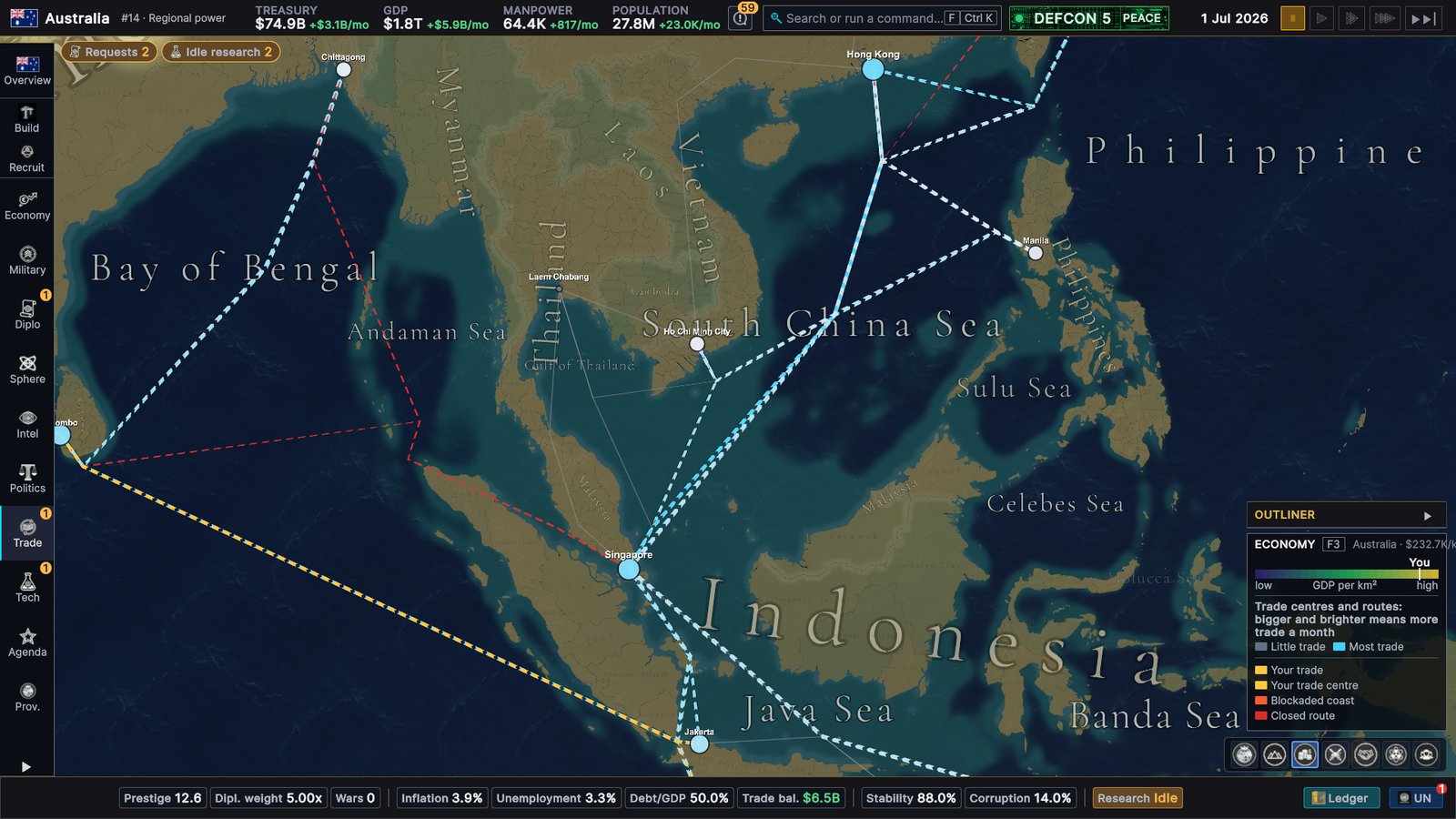Select the technology map mode atom icon

[1396, 754]
